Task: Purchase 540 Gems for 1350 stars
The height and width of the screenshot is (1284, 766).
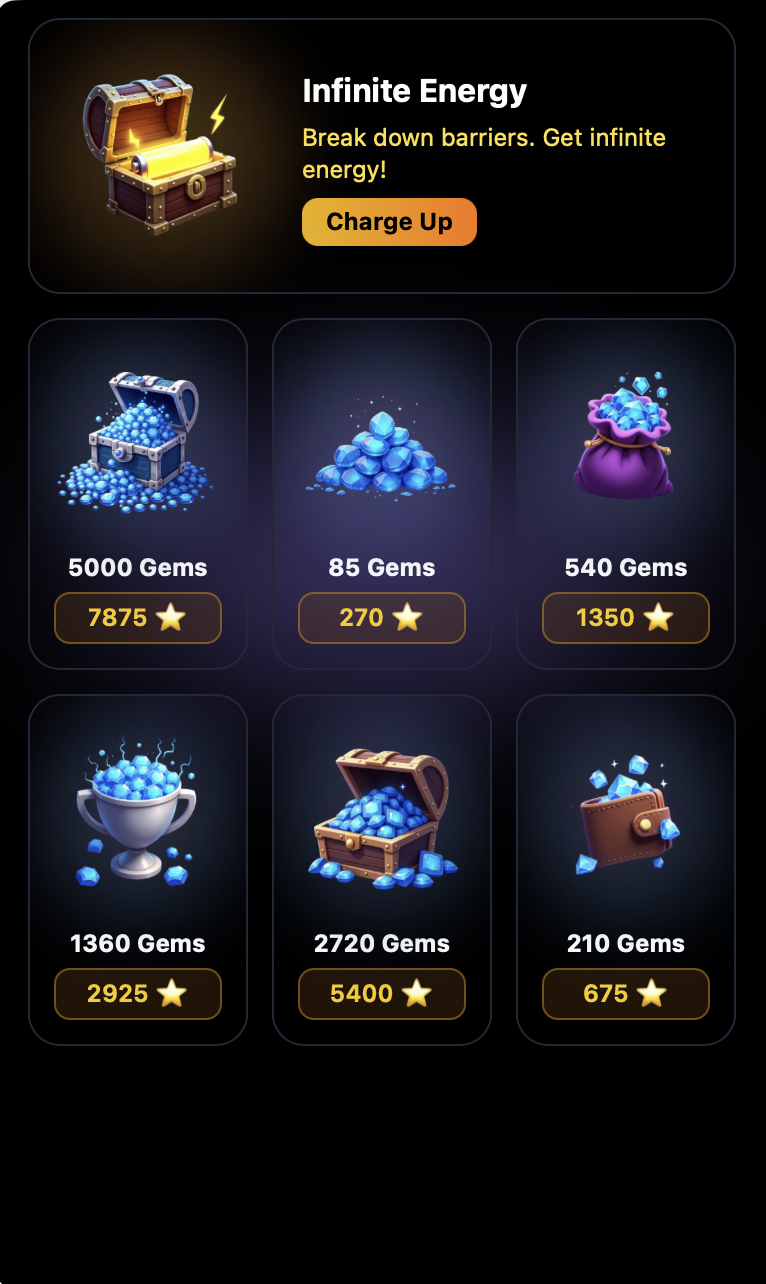Action: (x=626, y=618)
